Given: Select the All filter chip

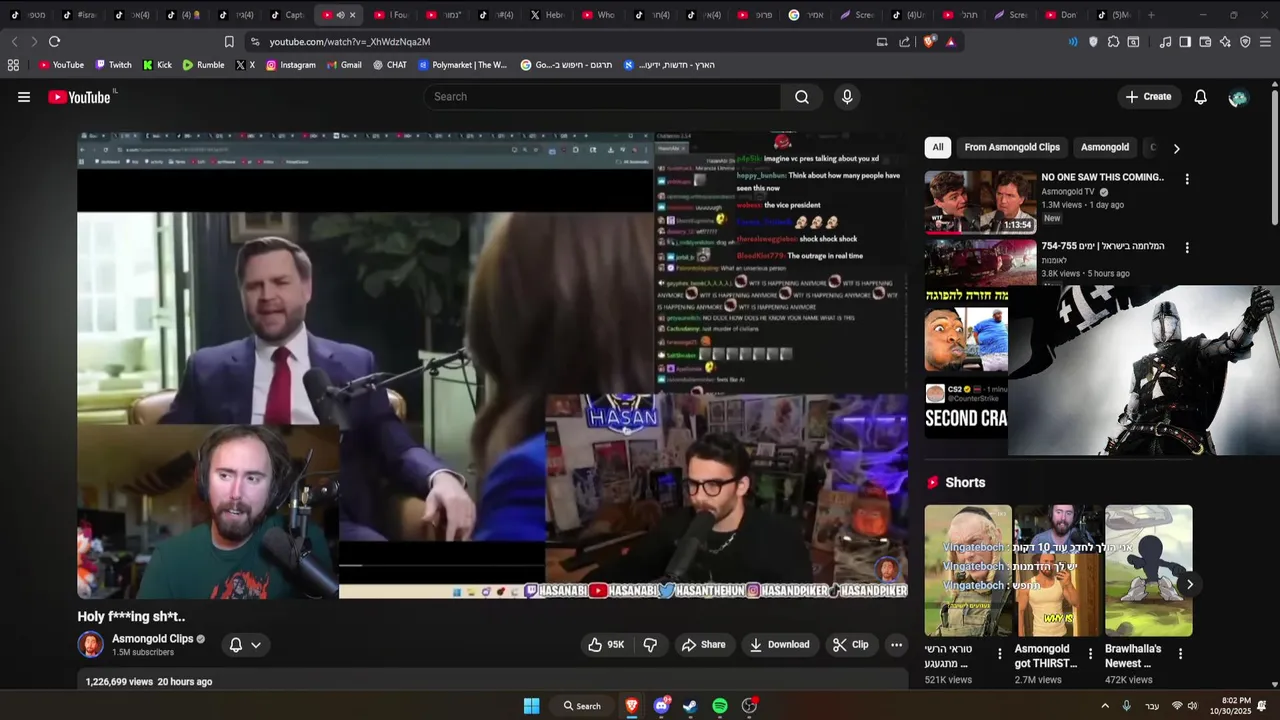Looking at the screenshot, I should pos(938,147).
